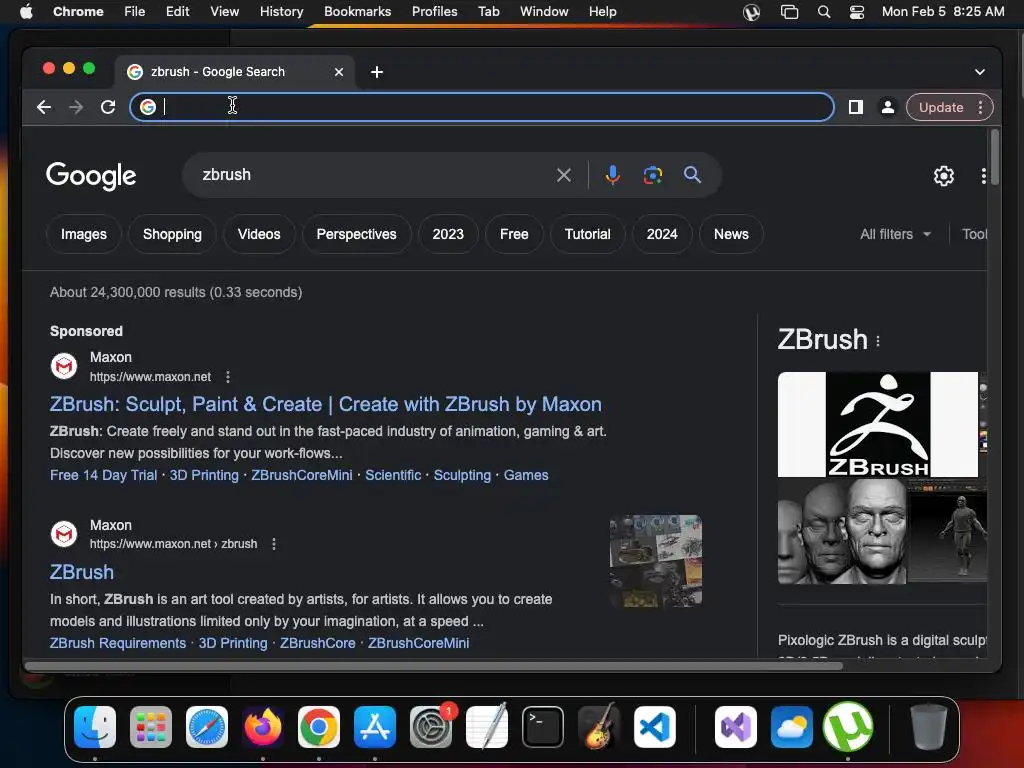Open the ZBrush result title link
The image size is (1024, 768).
(x=82, y=572)
